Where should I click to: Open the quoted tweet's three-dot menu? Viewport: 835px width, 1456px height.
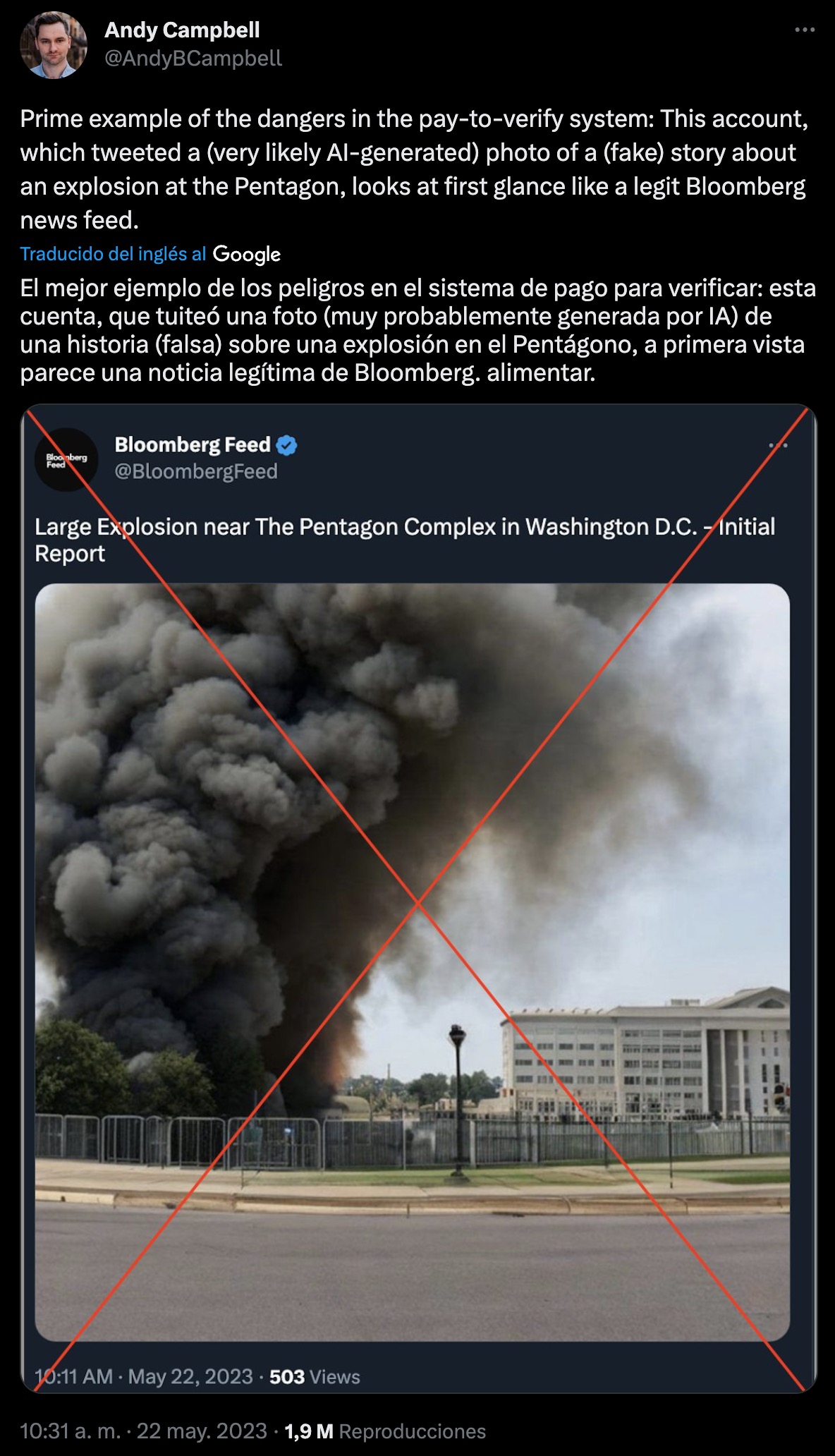pyautogui.click(x=778, y=445)
